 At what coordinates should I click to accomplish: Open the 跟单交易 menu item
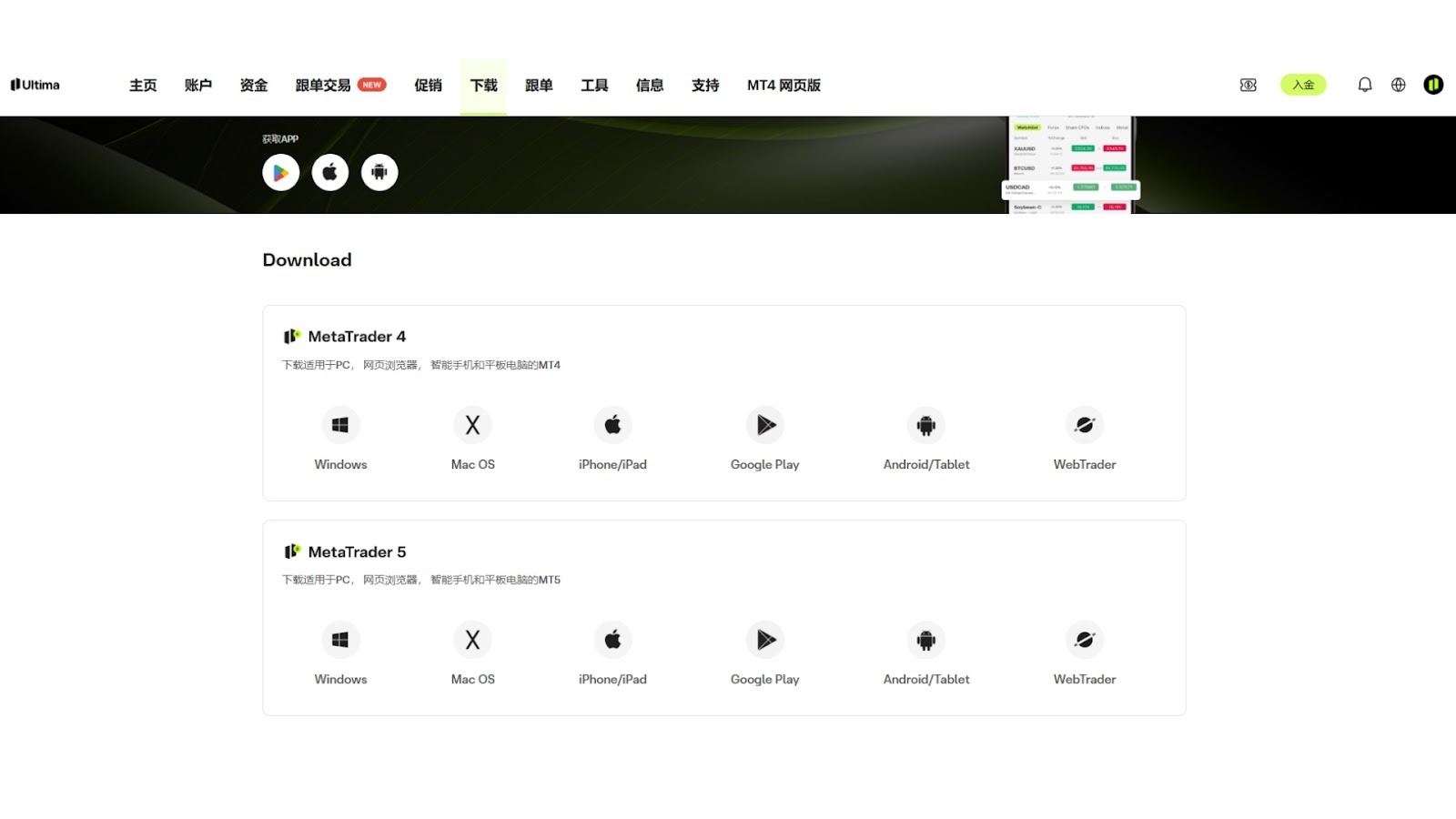[x=323, y=86]
